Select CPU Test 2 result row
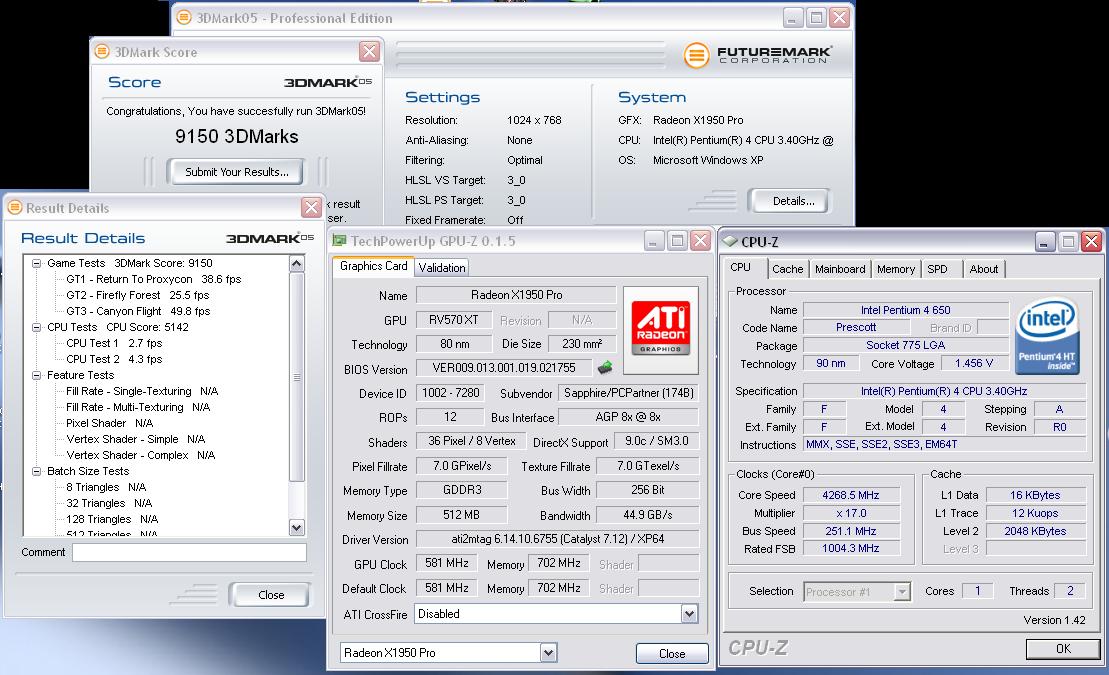The width and height of the screenshot is (1109, 675). pyautogui.click(x=114, y=359)
